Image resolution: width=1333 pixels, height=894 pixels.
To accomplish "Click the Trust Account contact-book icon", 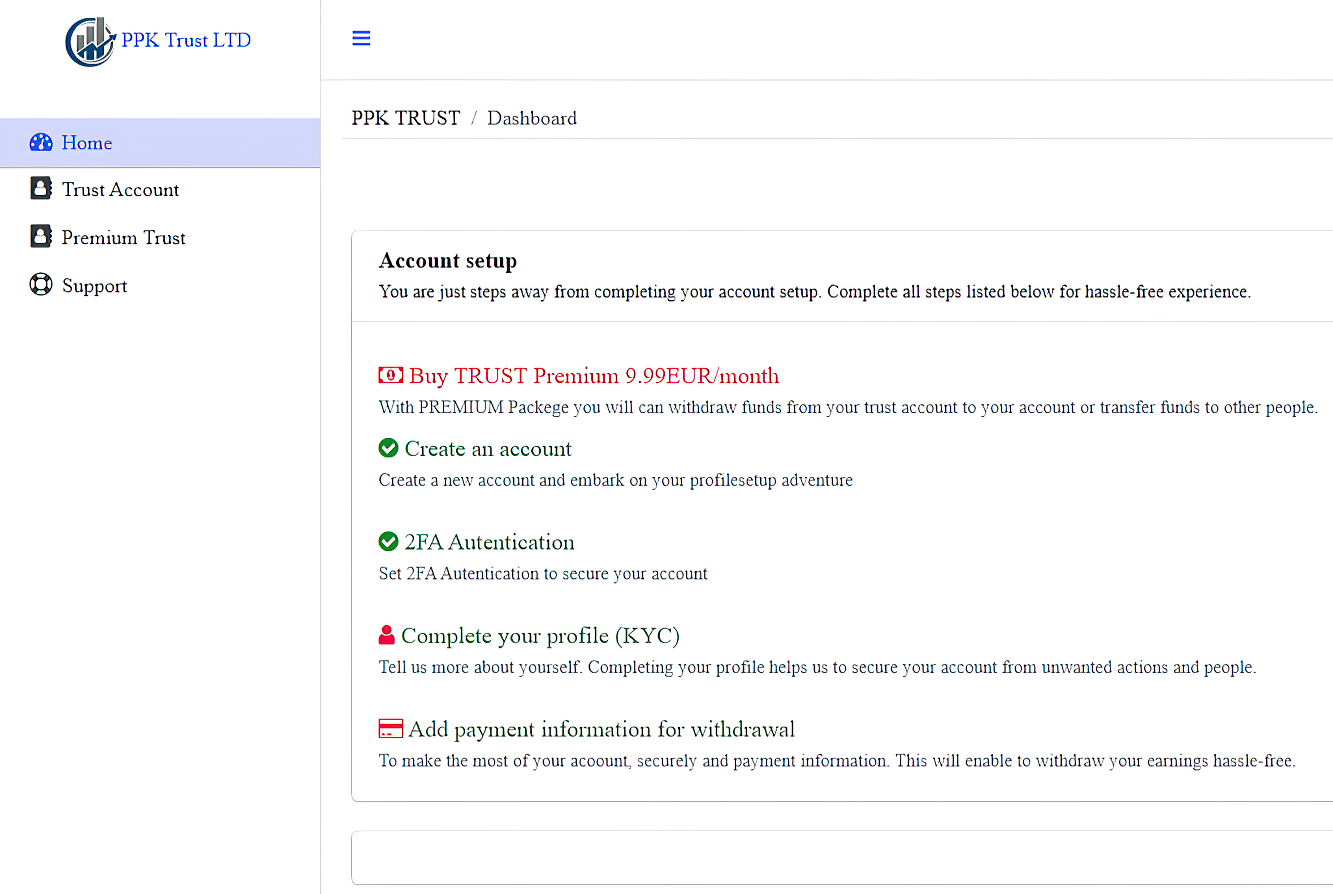I will click(41, 189).
